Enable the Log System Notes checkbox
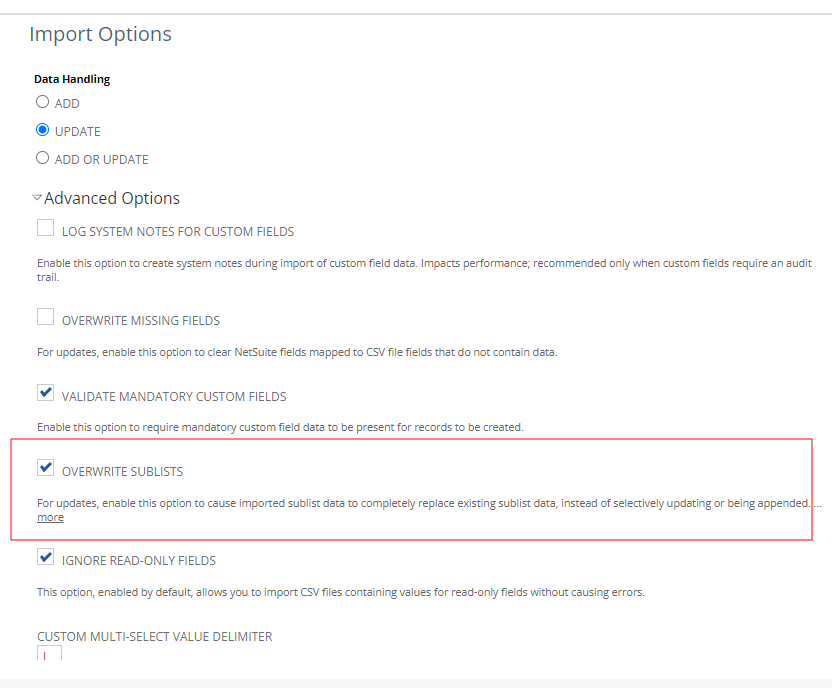This screenshot has height=688, width=832. pyautogui.click(x=45, y=229)
